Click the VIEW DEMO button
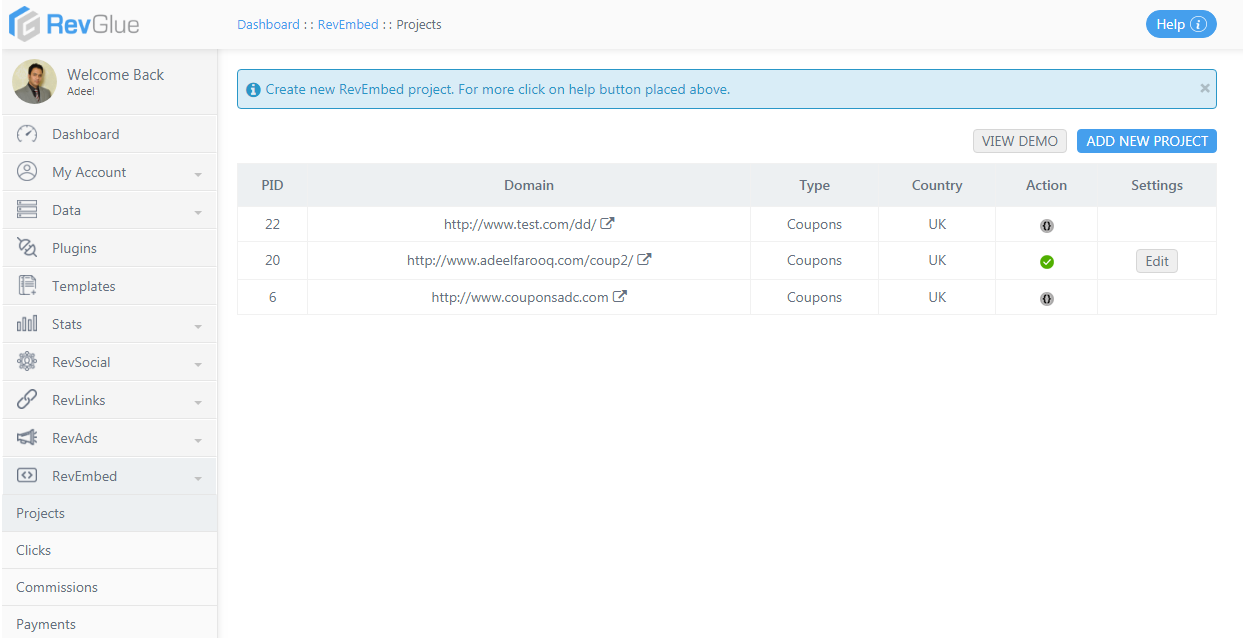This screenshot has width=1243, height=638. pyautogui.click(x=1019, y=141)
